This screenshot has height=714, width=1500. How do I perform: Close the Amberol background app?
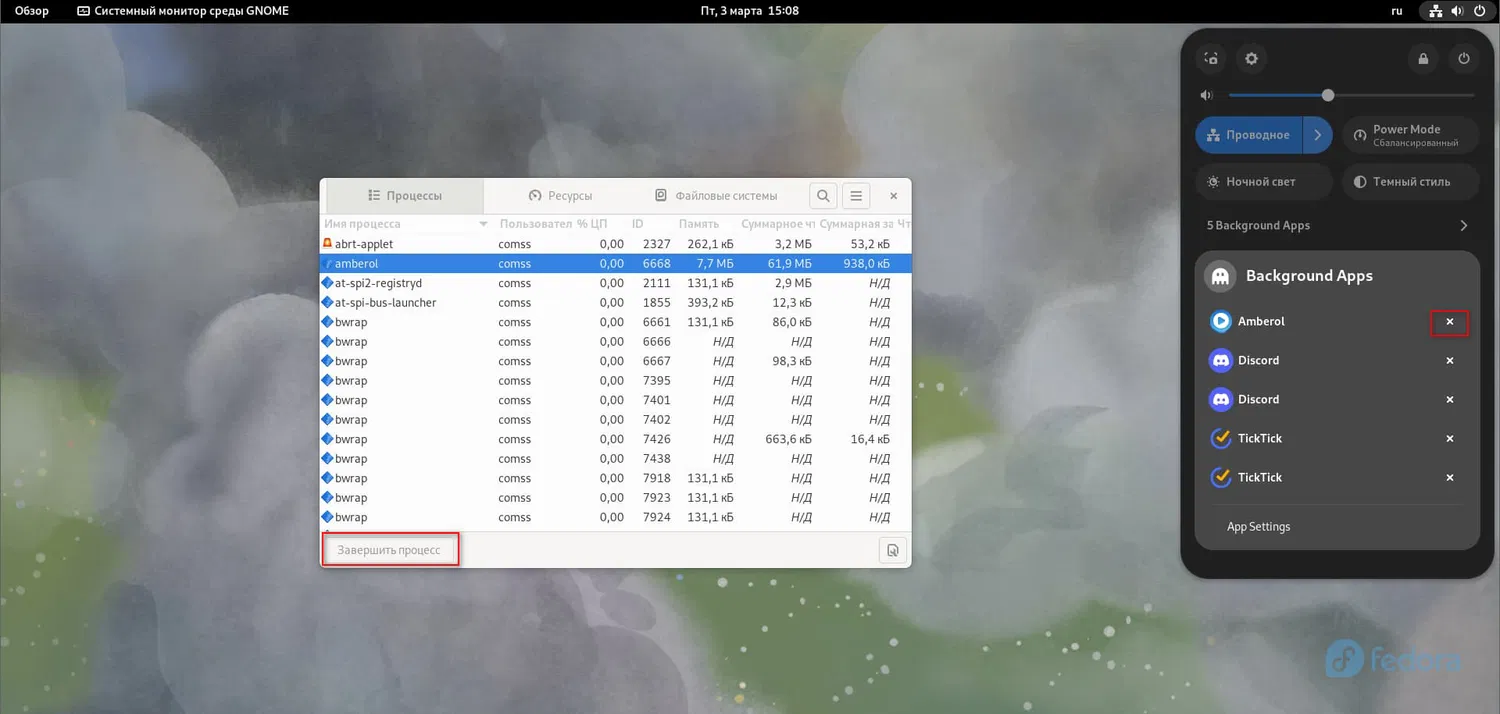tap(1450, 322)
